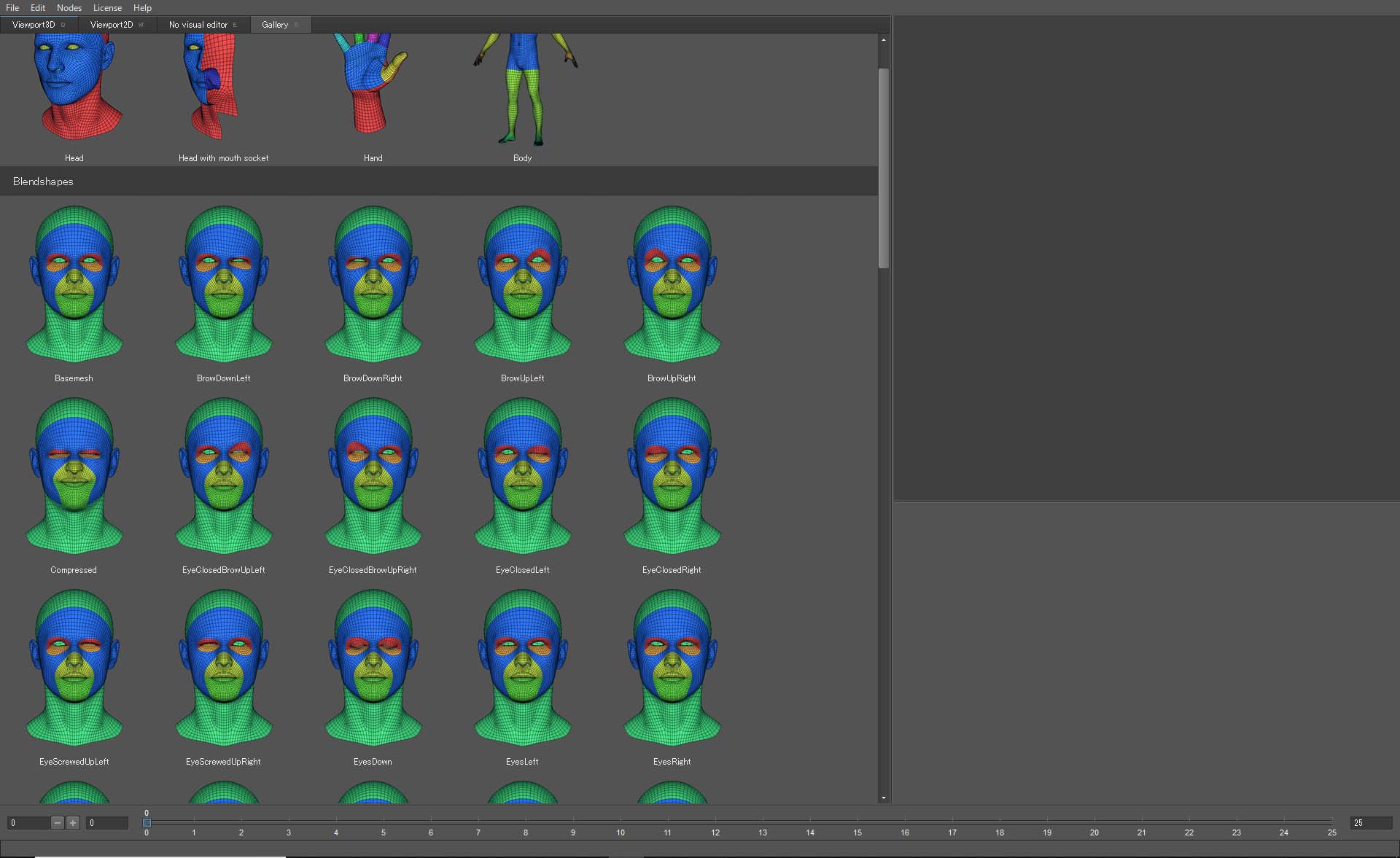Pick the BrowDownRight blendshape thumbnail
This screenshot has height=858, width=1400.
(373, 284)
